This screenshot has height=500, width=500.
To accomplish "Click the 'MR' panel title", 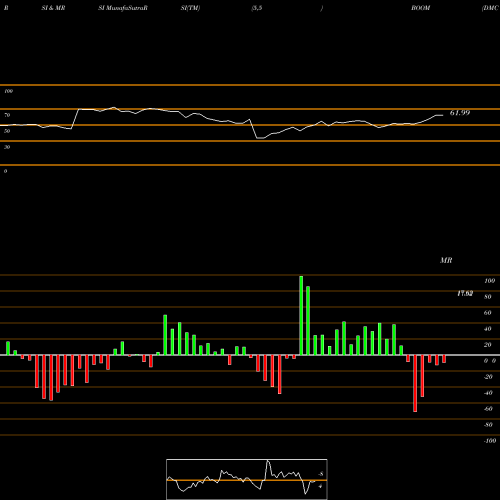I will click(446, 260).
